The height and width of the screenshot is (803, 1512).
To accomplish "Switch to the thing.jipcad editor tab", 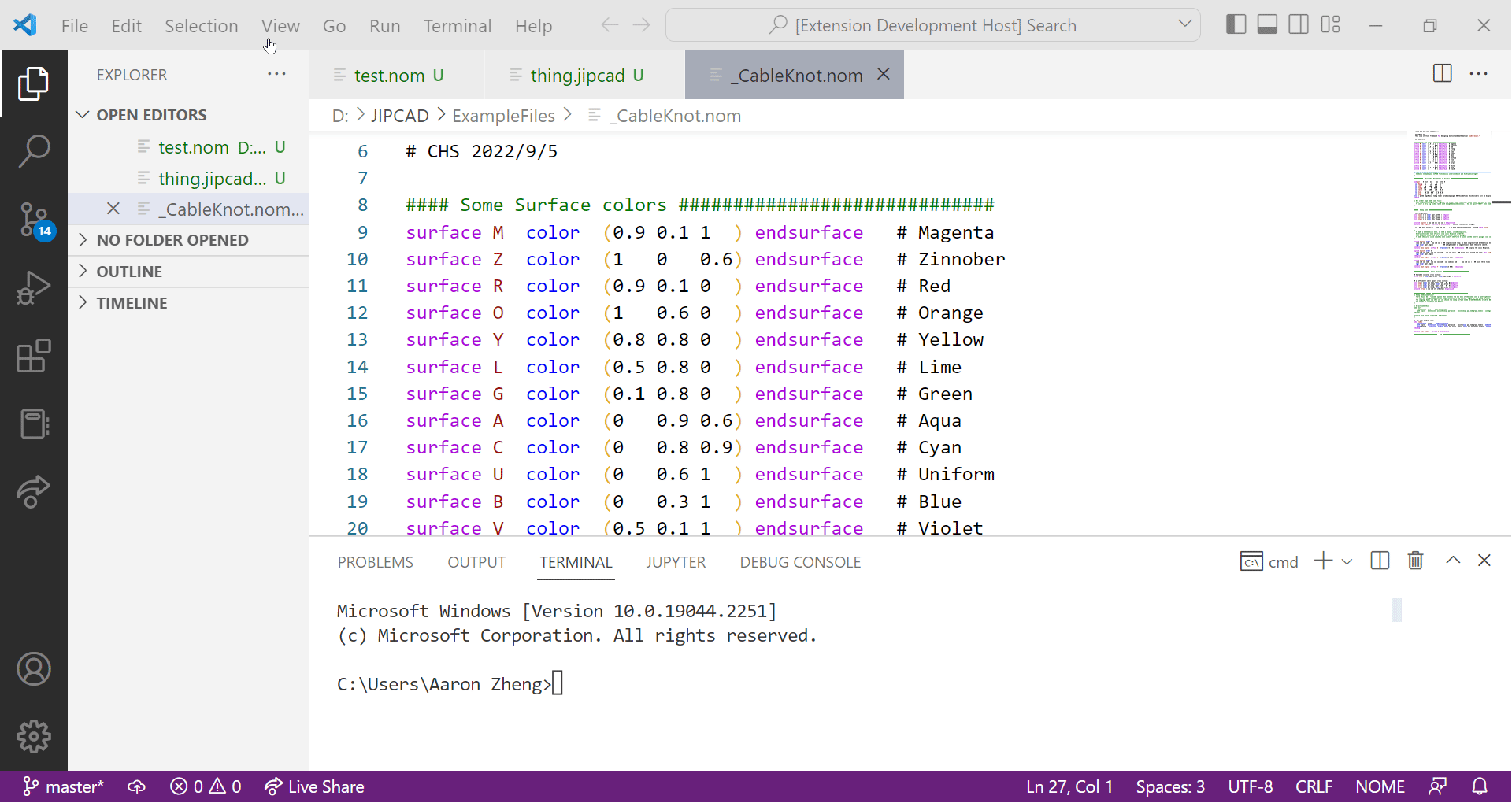I will tap(584, 75).
